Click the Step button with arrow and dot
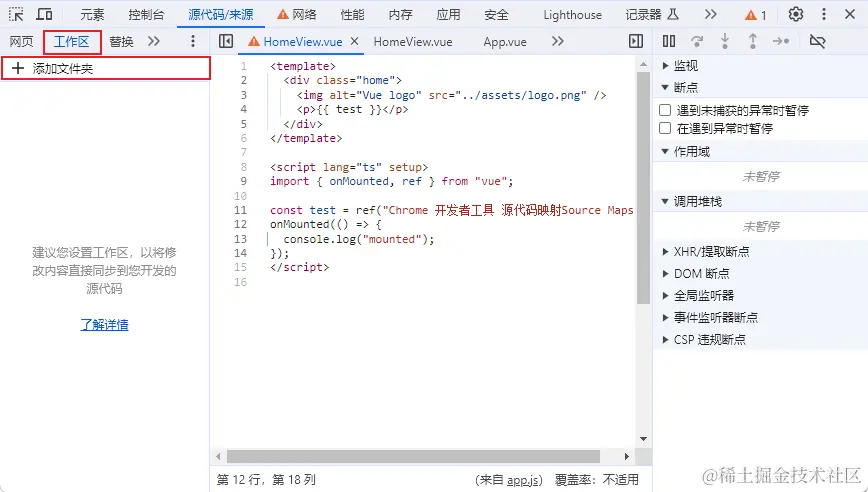 coord(781,41)
